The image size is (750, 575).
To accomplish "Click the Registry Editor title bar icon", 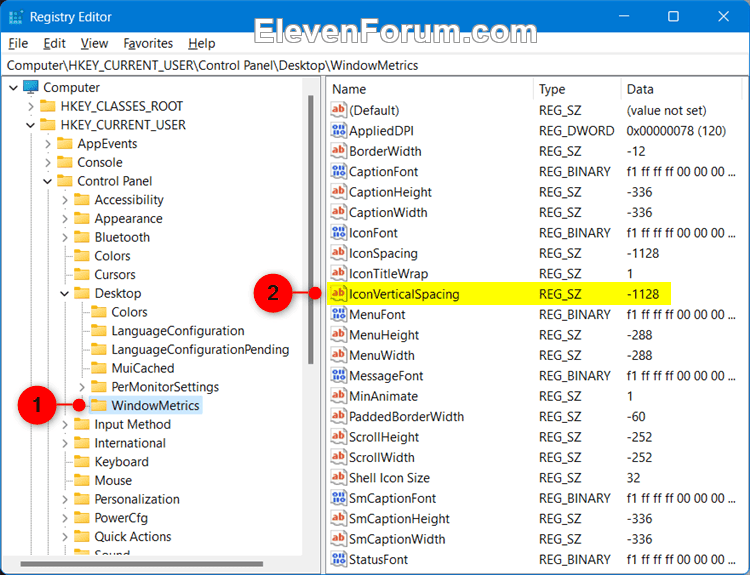I will (16, 17).
